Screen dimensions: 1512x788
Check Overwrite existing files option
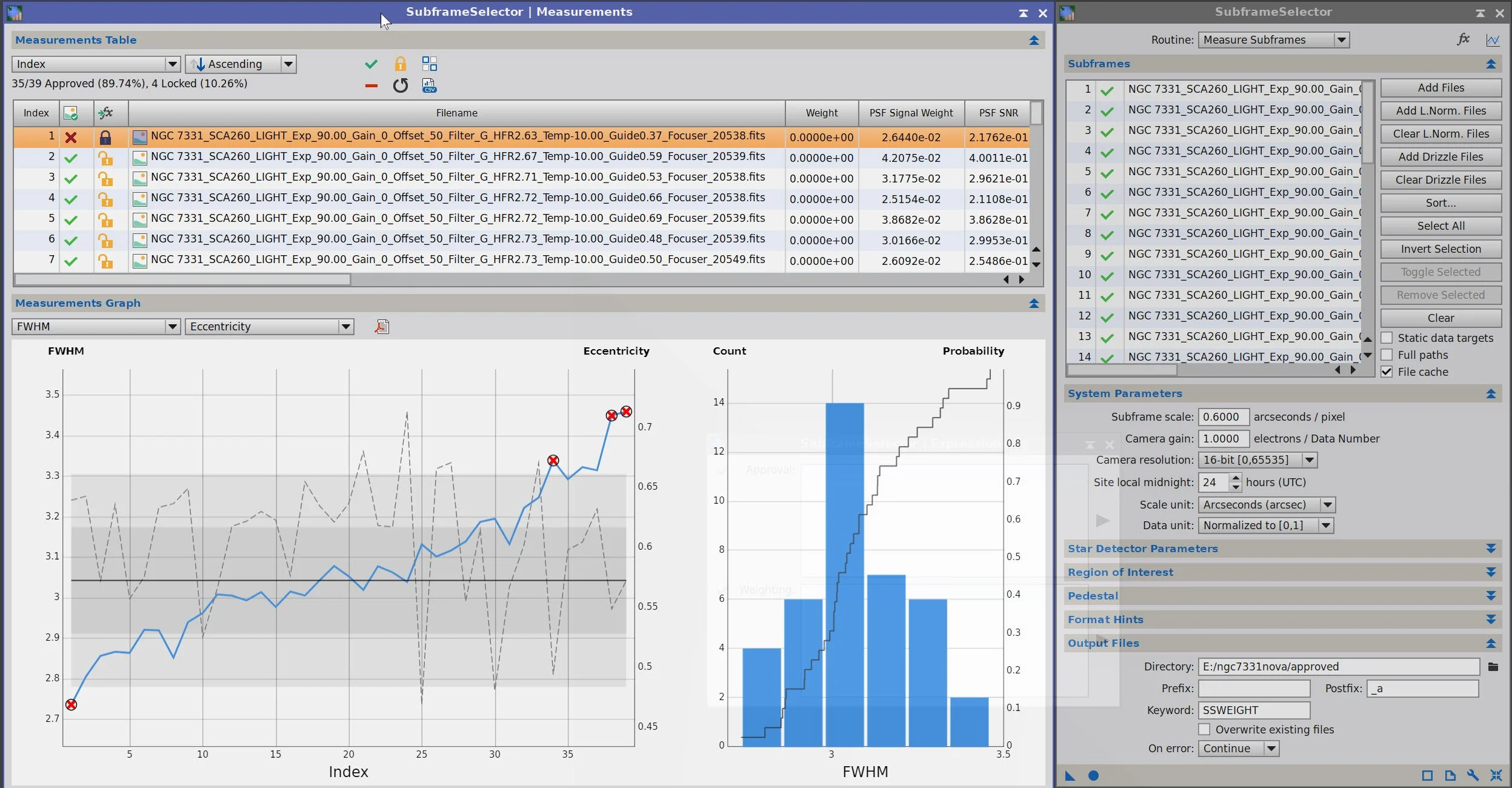1204,729
